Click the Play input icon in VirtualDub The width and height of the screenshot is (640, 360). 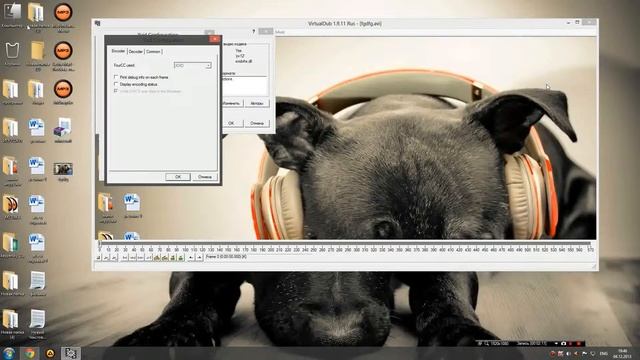tap(106, 258)
